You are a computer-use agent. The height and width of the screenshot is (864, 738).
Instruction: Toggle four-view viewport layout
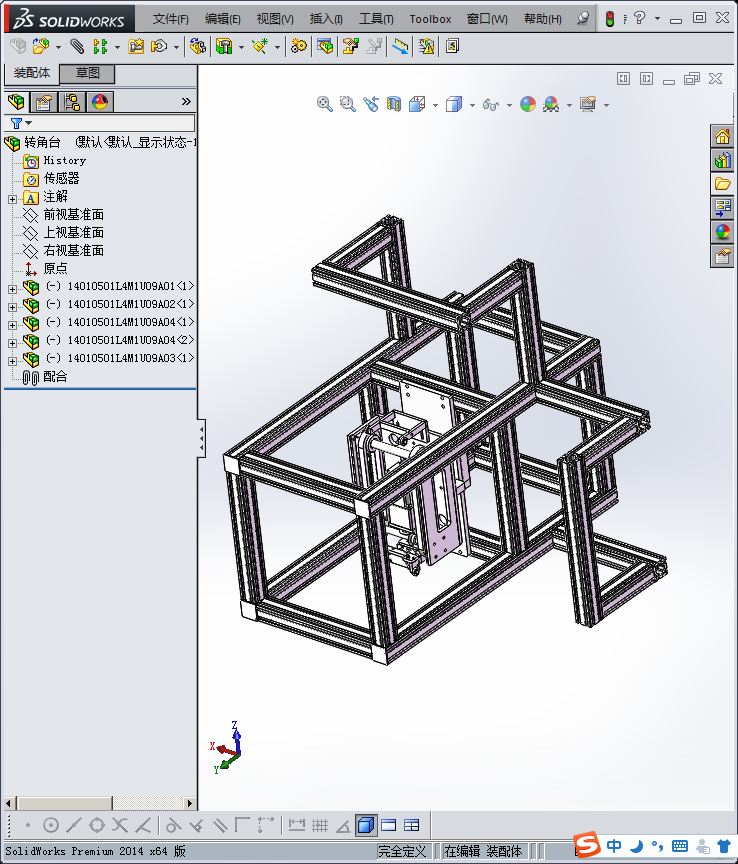411,825
